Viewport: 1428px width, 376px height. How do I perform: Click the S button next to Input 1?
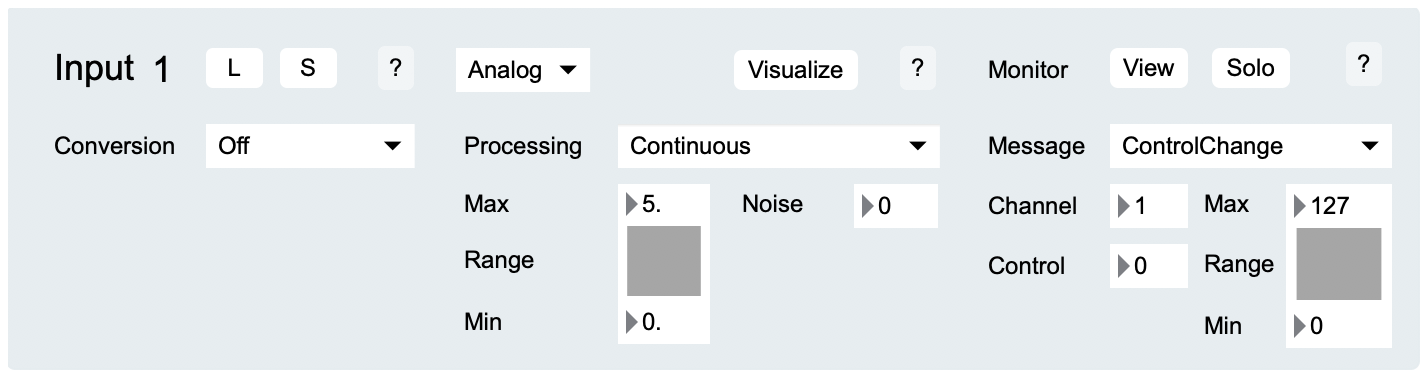coord(308,69)
